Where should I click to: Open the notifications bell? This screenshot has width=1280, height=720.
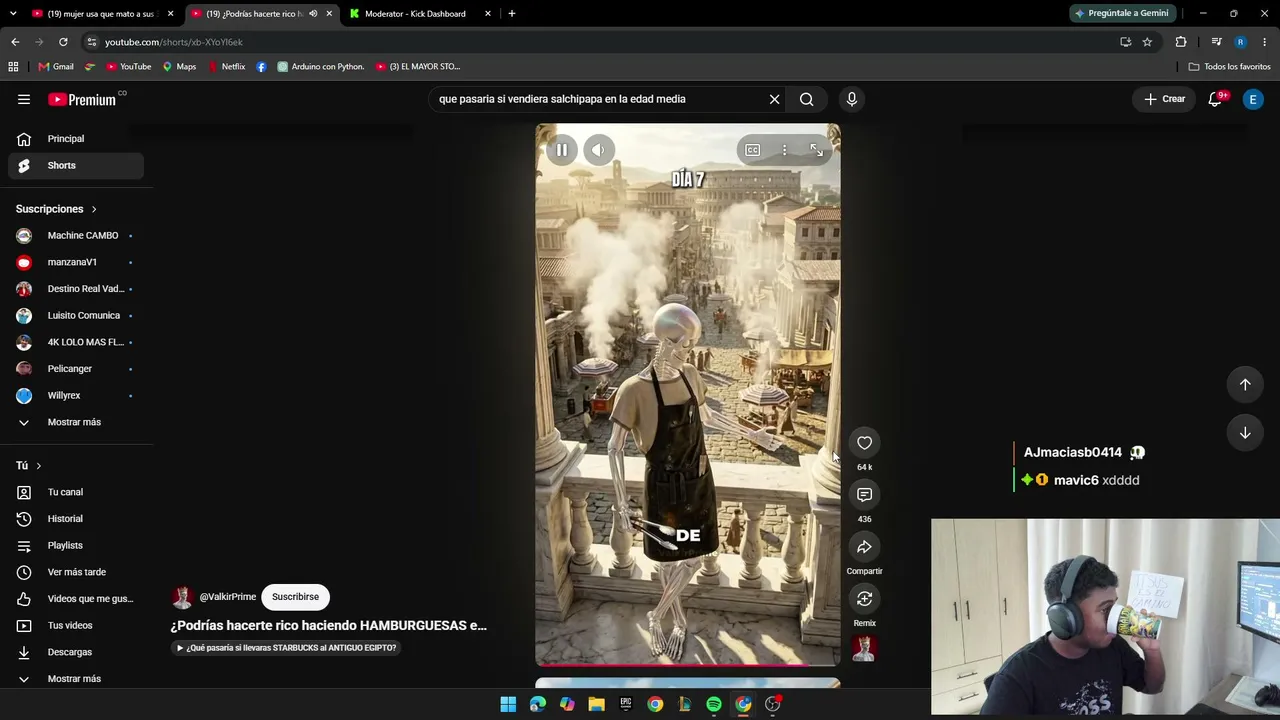pos(1215,99)
